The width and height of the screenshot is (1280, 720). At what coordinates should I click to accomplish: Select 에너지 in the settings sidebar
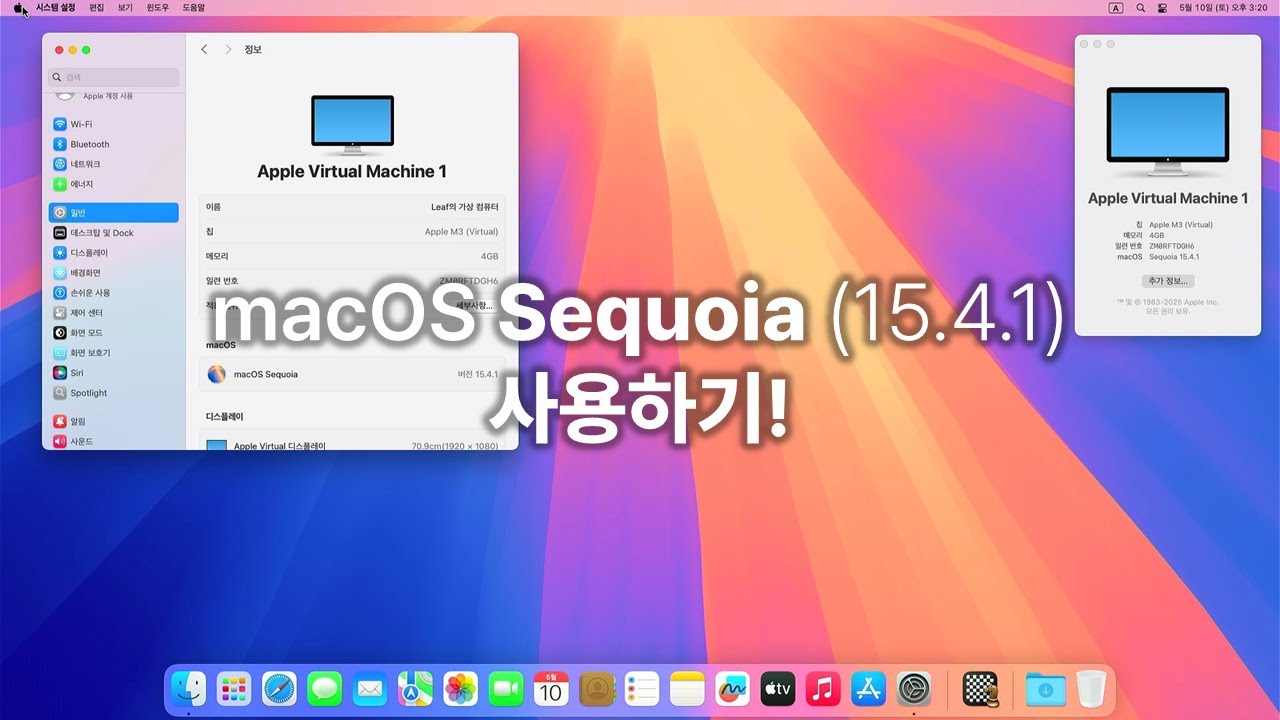tap(114, 184)
